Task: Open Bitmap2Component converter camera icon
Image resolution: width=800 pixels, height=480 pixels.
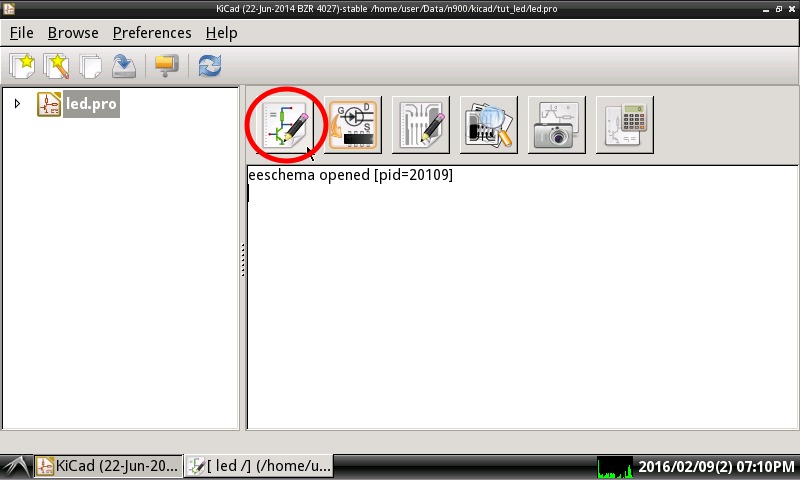Action: tap(557, 125)
